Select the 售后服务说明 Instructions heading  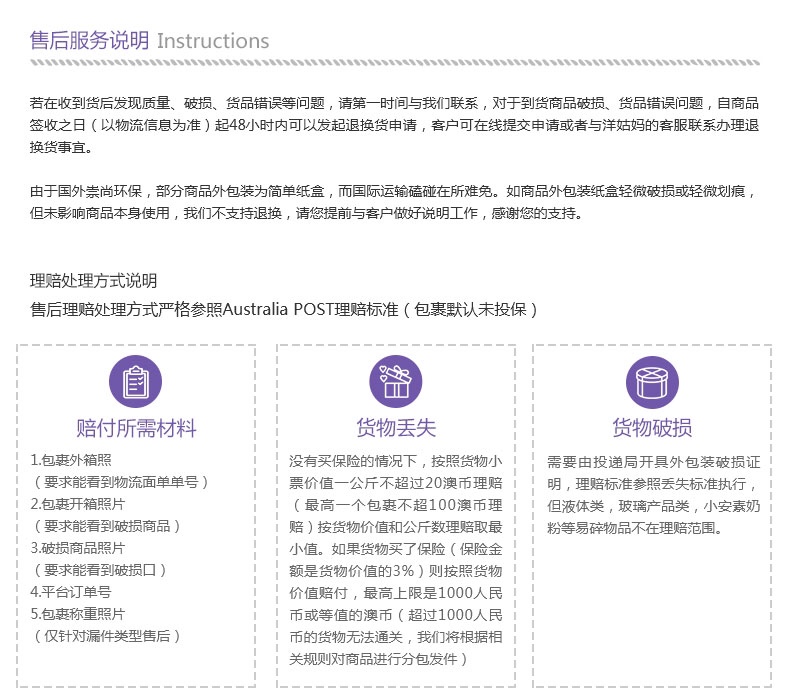click(x=149, y=41)
